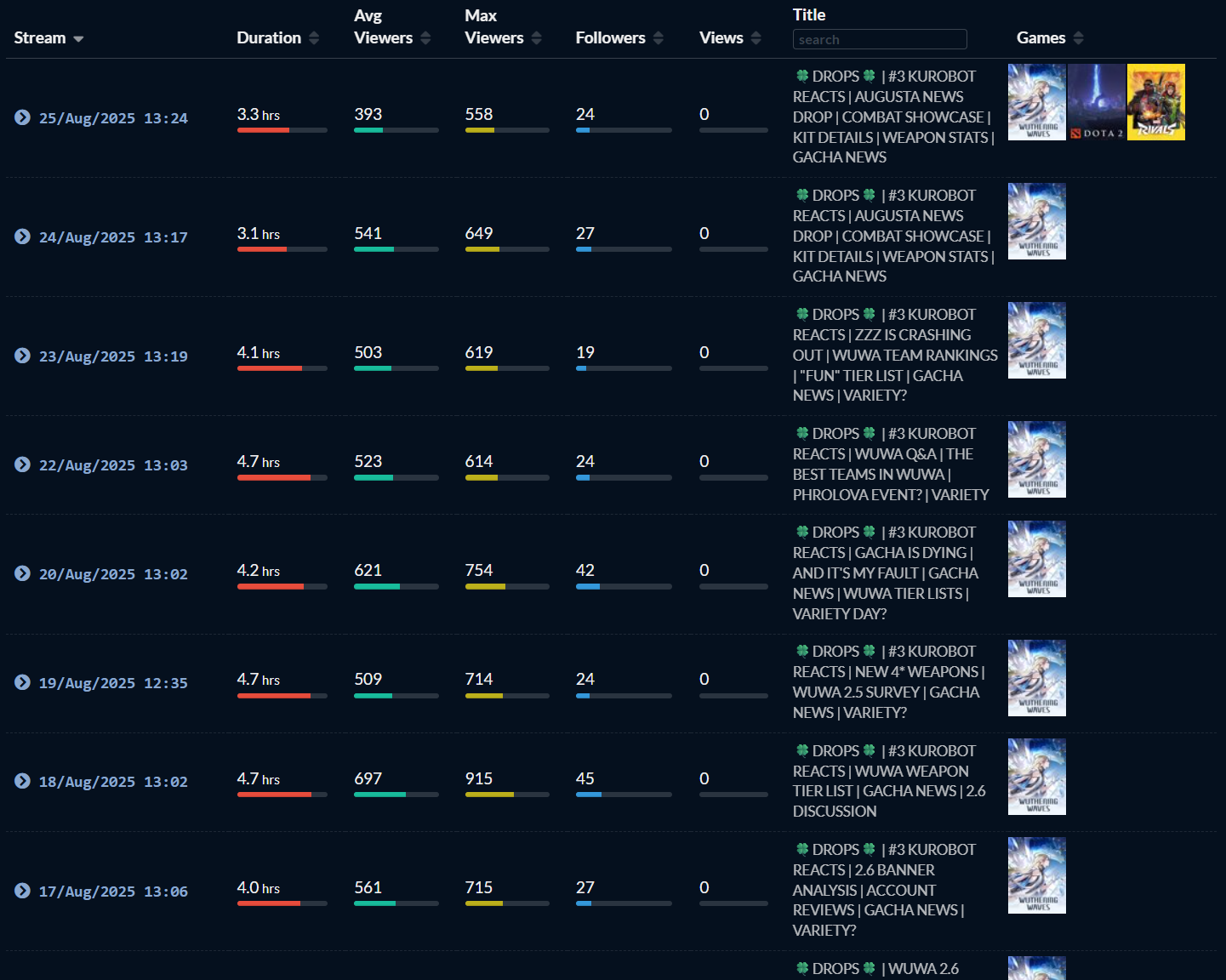Expand the 23/Aug/2025 13:19 stream row arrow
This screenshot has height=980, width=1226.
[23, 356]
